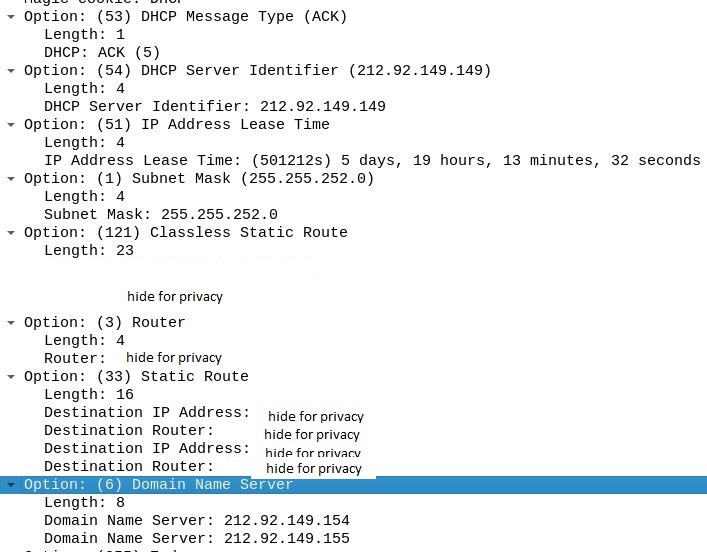Collapse the Static Route option
The image size is (707, 552).
[x=10, y=377]
